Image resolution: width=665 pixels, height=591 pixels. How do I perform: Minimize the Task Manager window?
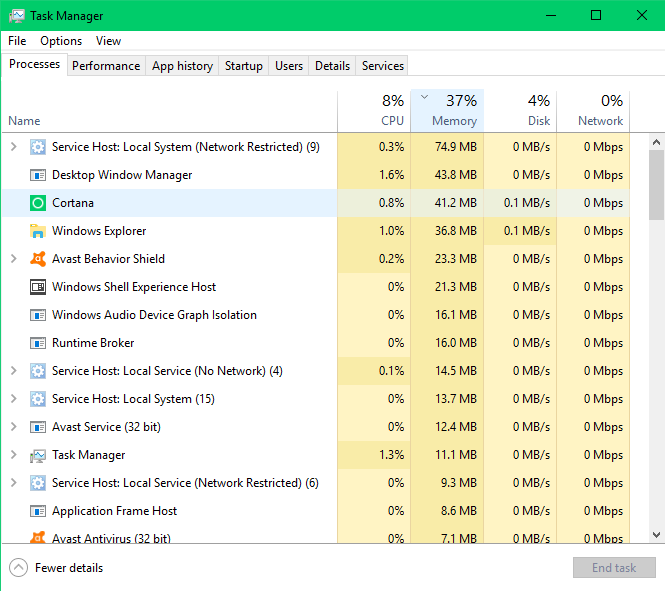pyautogui.click(x=550, y=16)
